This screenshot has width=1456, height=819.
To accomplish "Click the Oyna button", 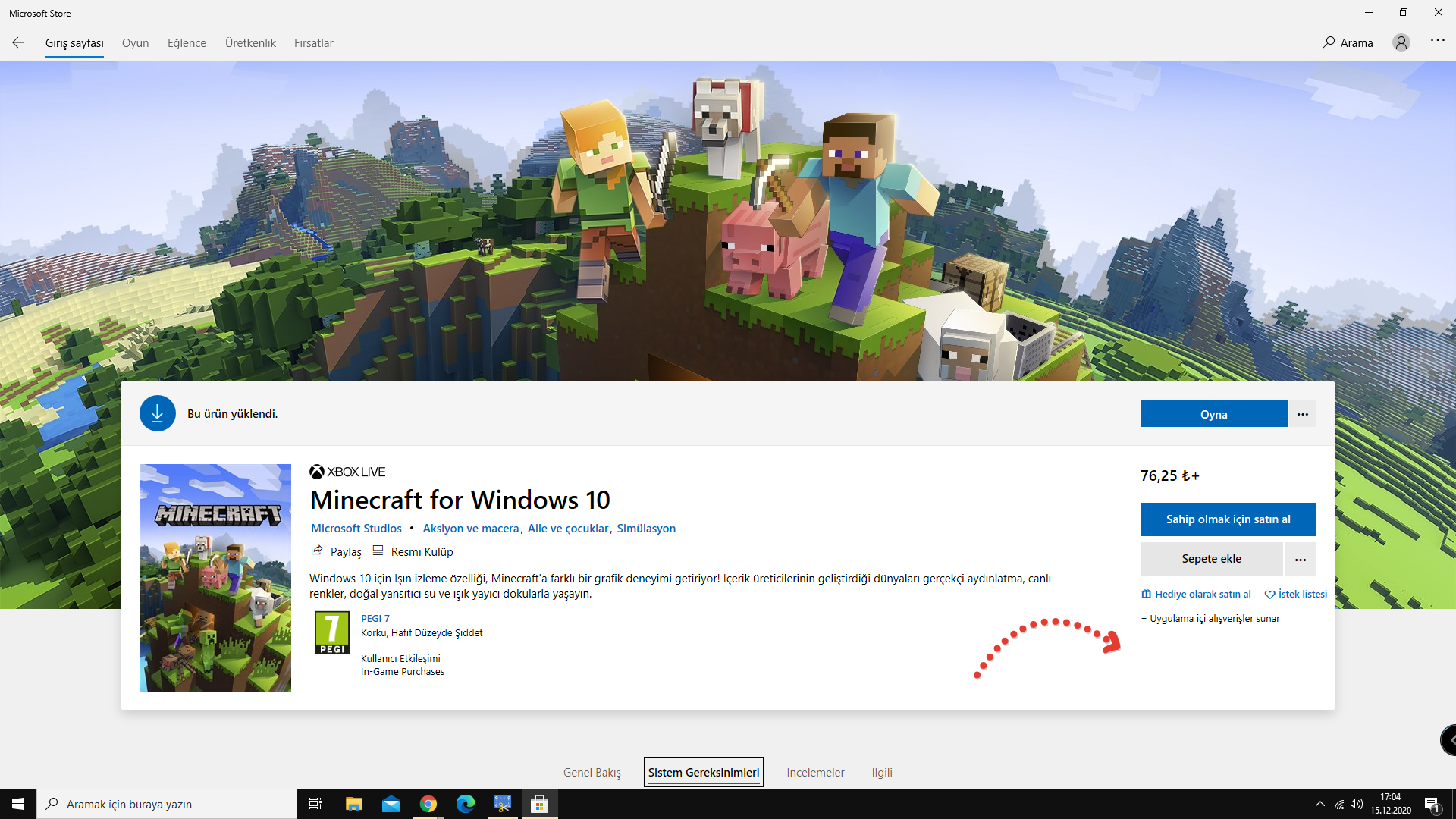I will 1213,414.
